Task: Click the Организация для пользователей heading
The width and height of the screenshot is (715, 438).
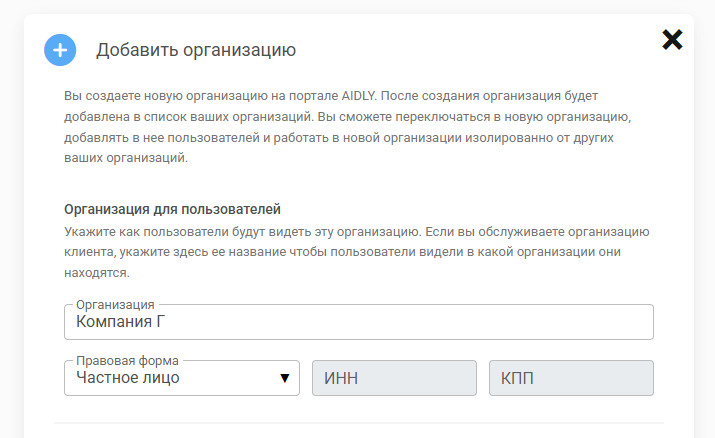Action: click(172, 209)
